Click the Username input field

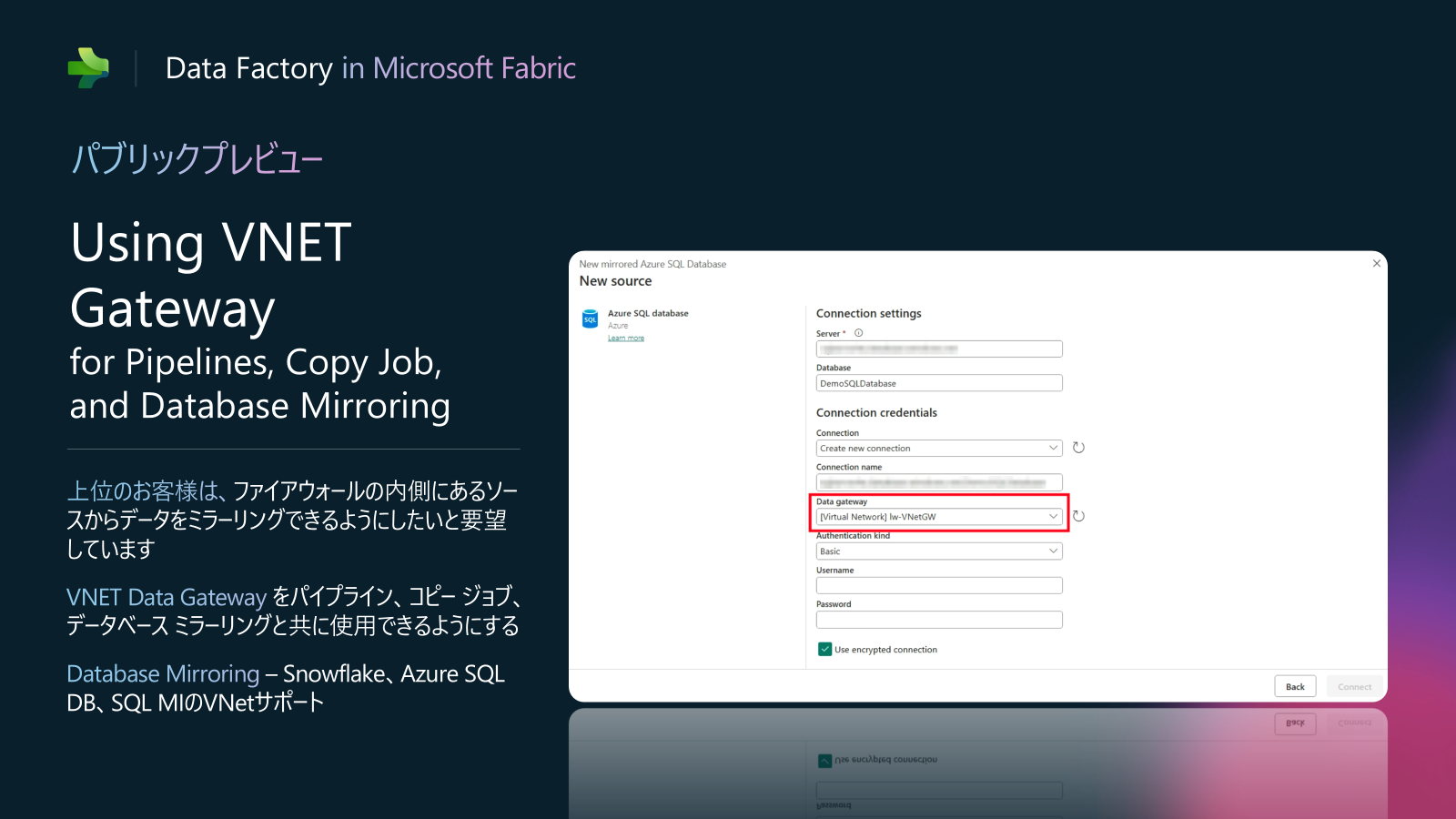[x=939, y=585]
